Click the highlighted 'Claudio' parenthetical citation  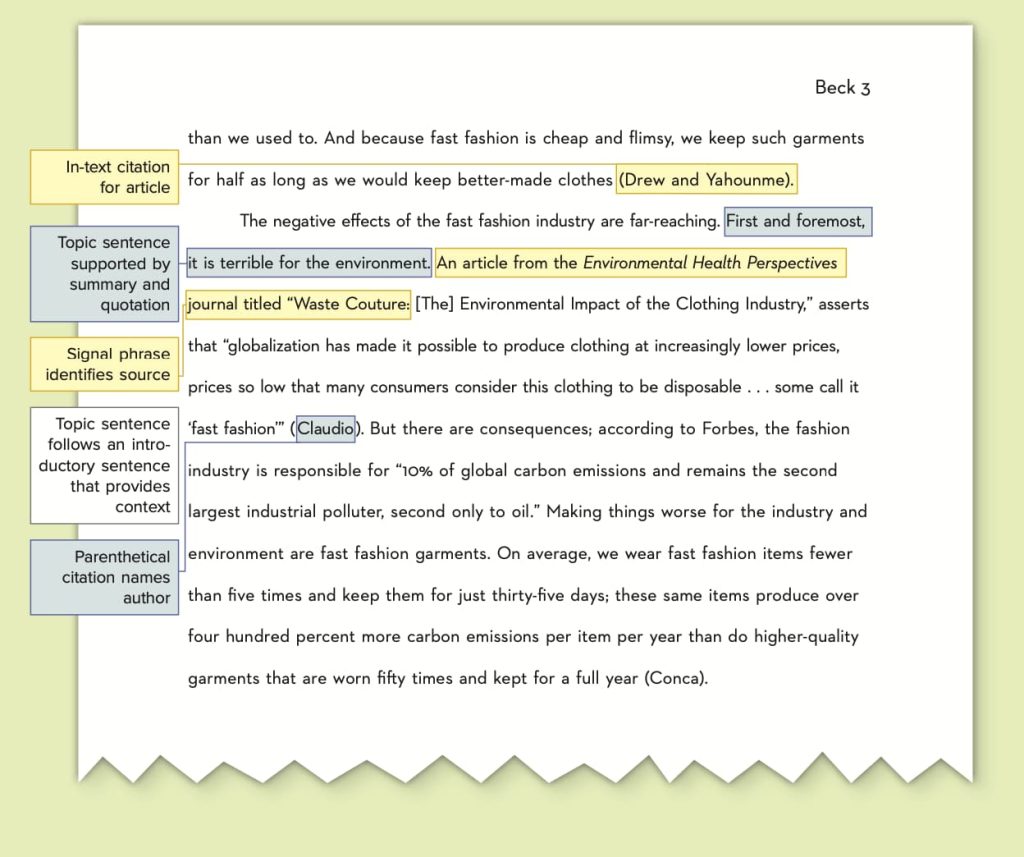325,428
